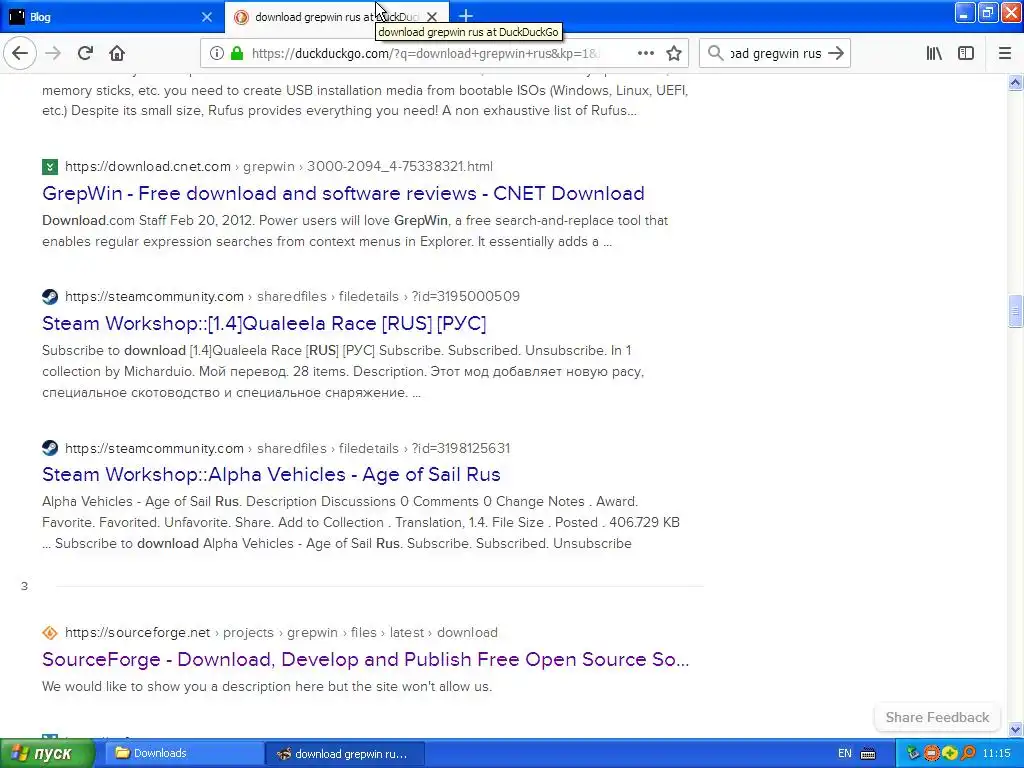The image size is (1024, 768).
Task: Bookmark this page with the star
Action: (674, 54)
